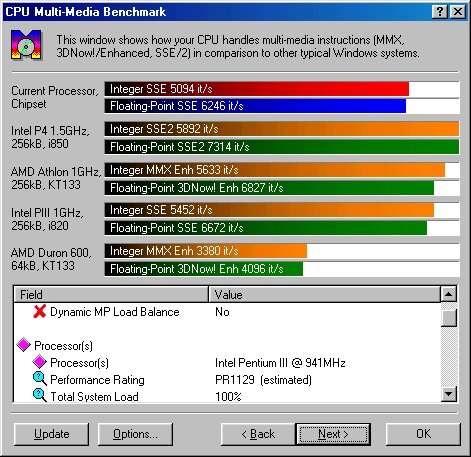Click the Floating-Point SSE2 7314 it/s bar
The height and width of the screenshot is (457, 471).
[282, 147]
